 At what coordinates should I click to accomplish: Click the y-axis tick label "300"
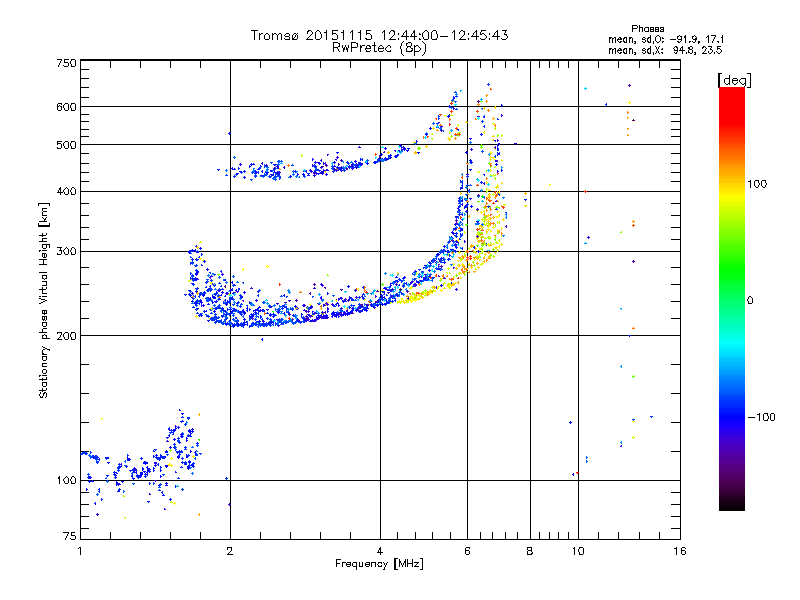(x=66, y=252)
